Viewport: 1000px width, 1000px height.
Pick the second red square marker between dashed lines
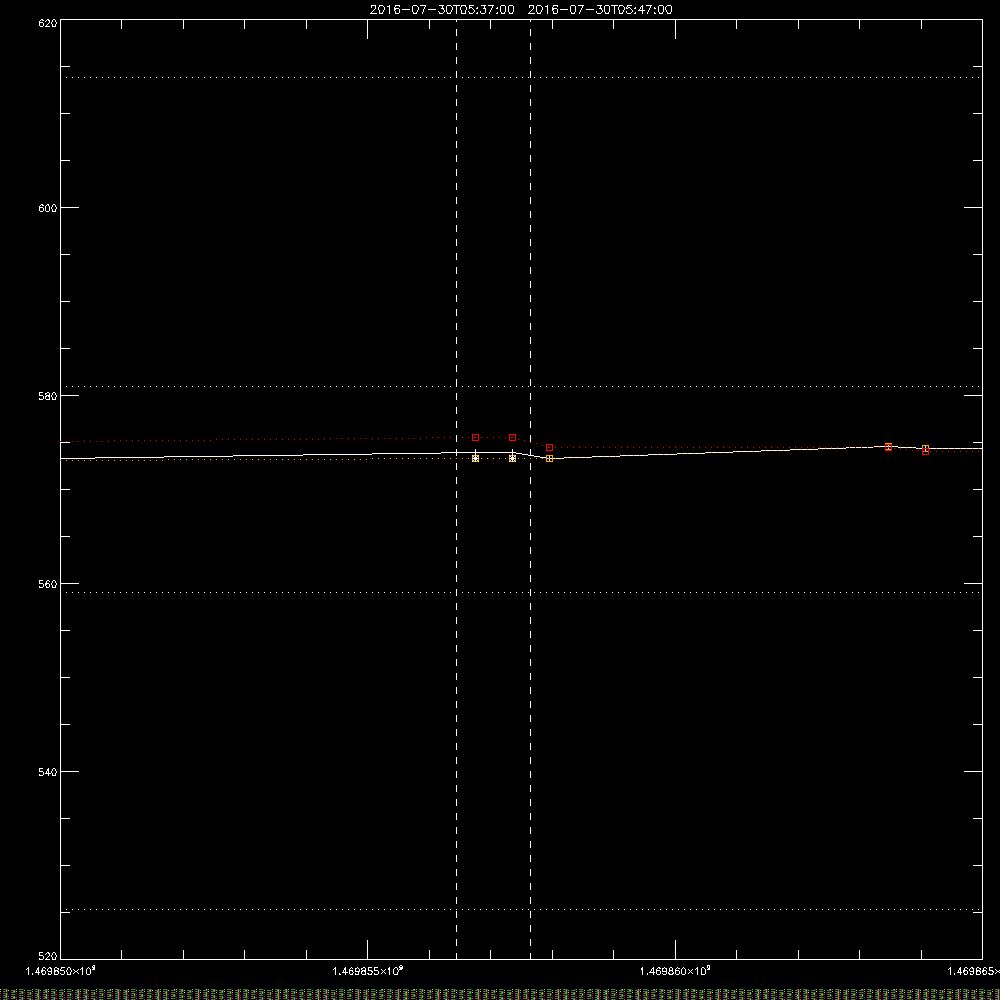point(512,438)
